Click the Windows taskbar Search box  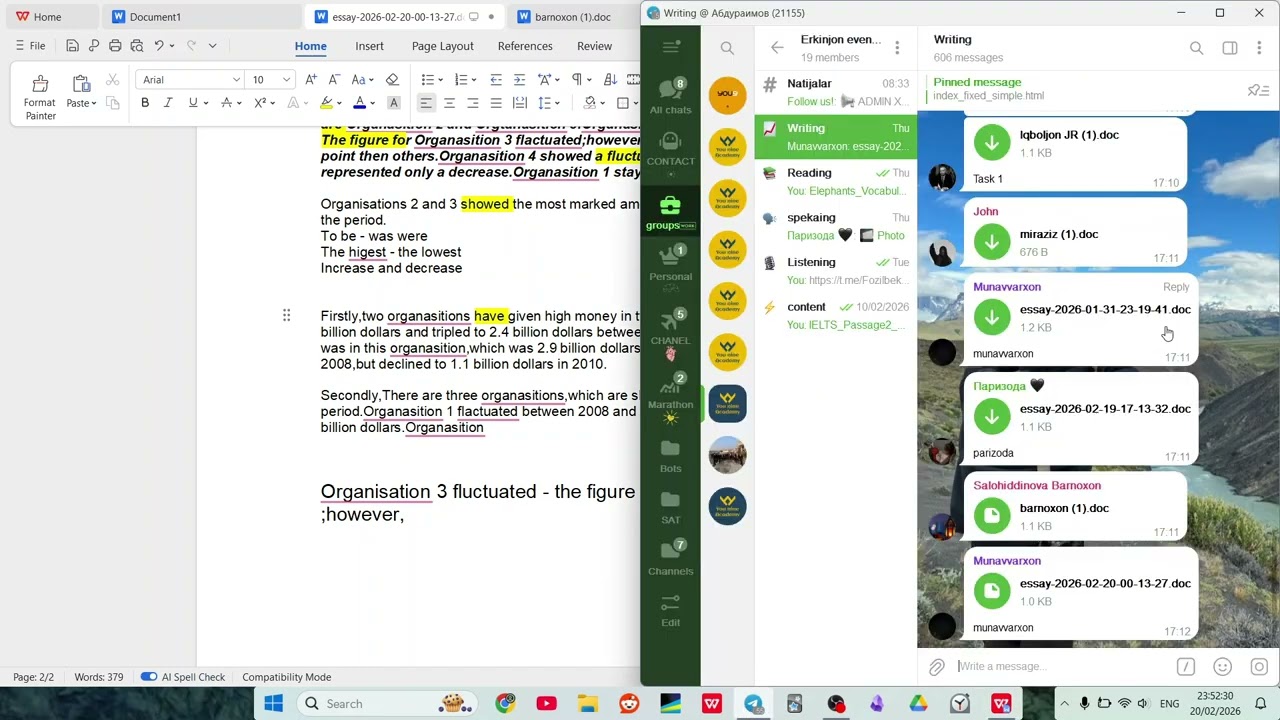385,704
